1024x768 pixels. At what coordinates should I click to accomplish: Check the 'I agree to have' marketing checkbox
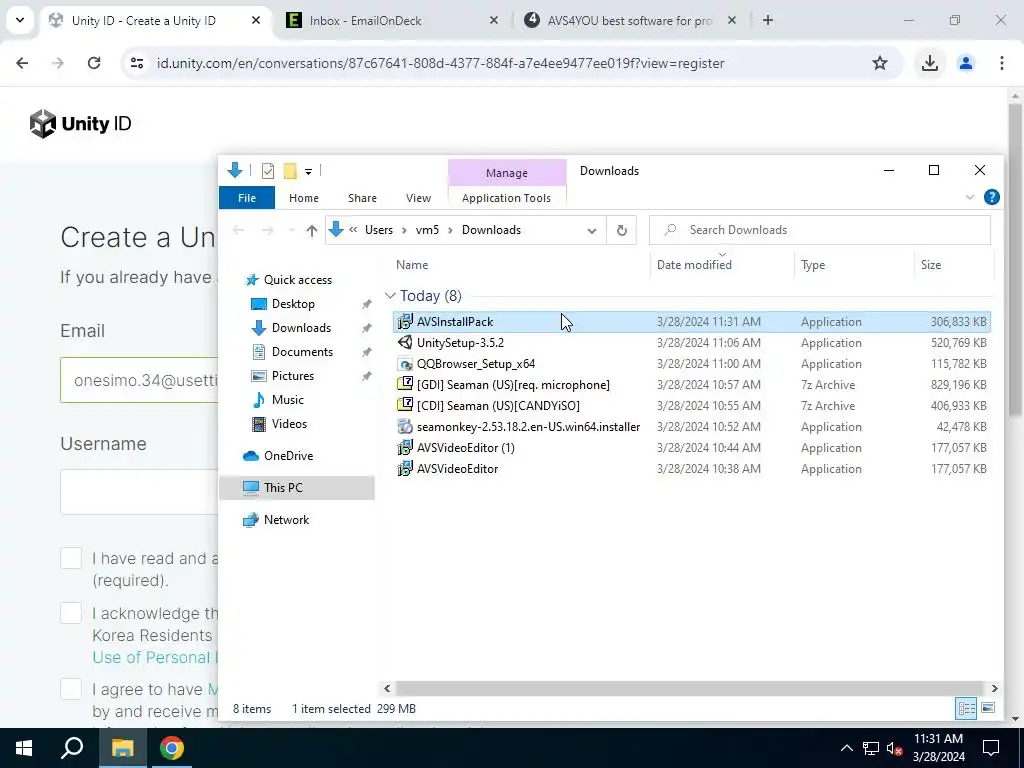tap(71, 689)
